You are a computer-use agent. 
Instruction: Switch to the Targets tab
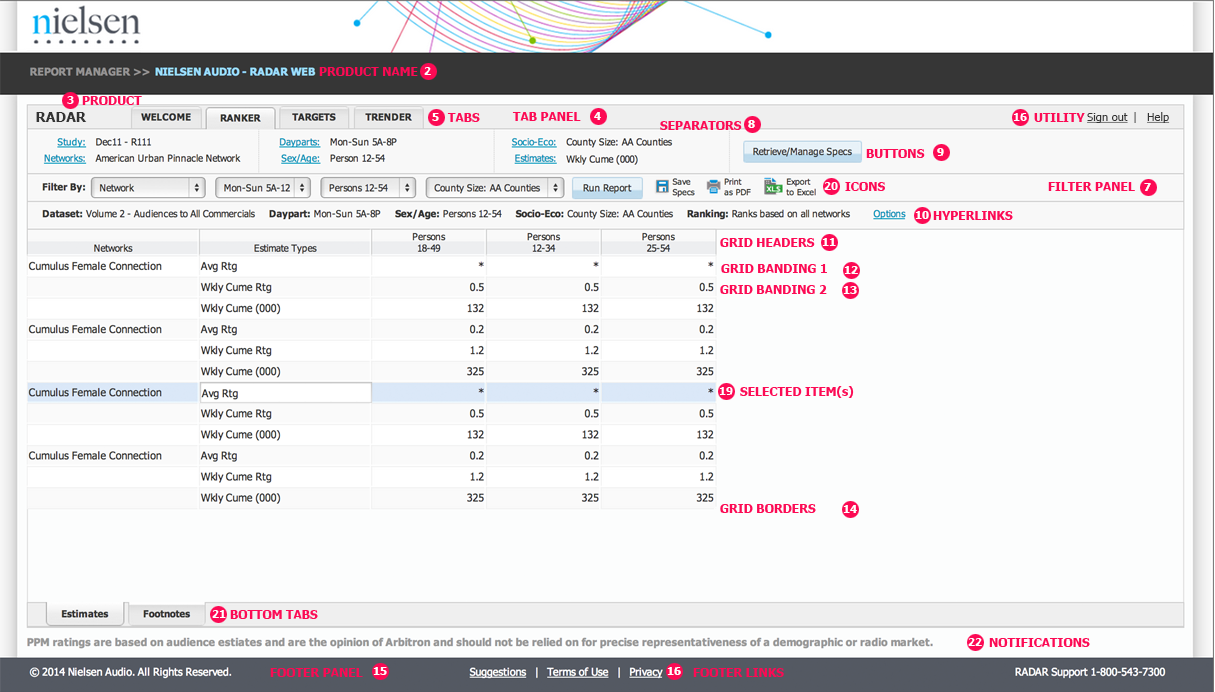pos(314,117)
